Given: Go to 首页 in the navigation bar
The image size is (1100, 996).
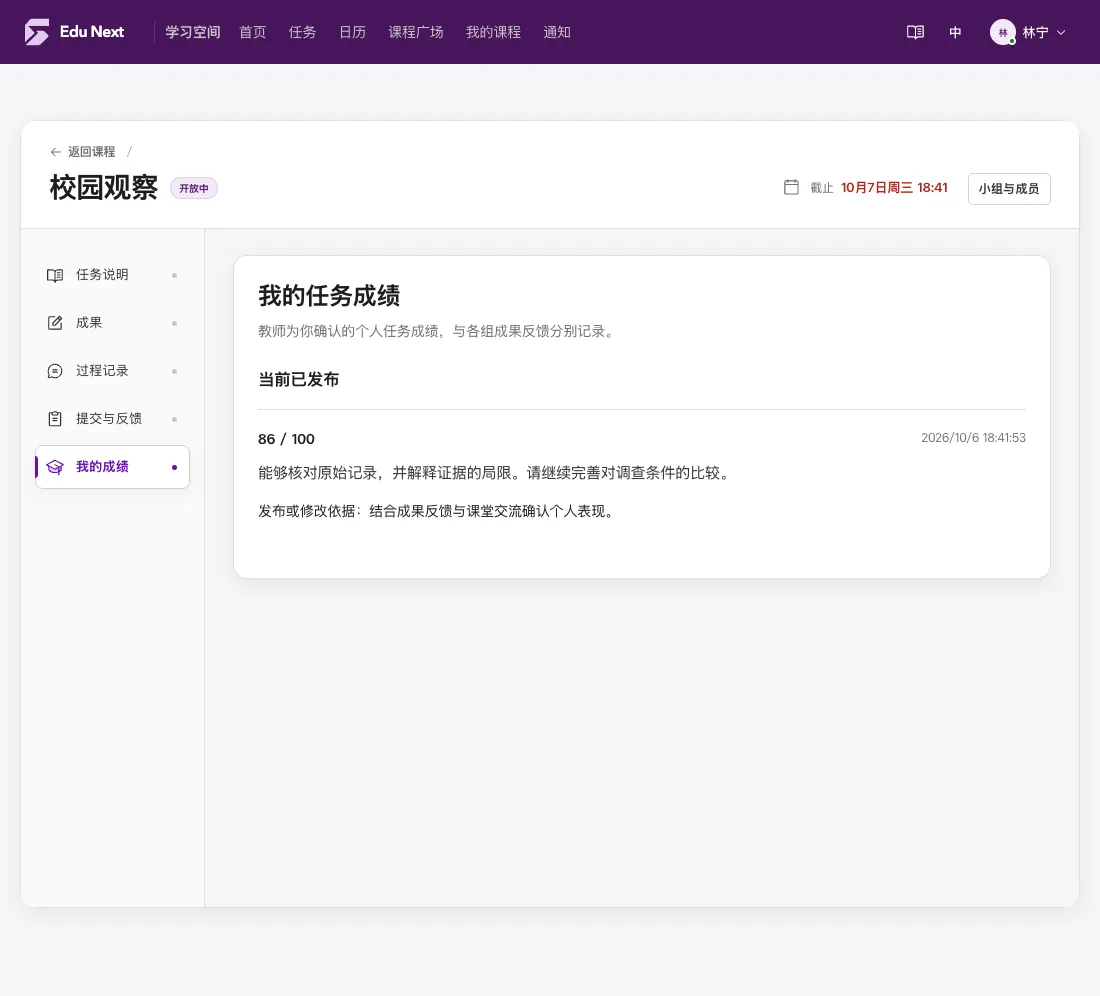Looking at the screenshot, I should [x=253, y=32].
